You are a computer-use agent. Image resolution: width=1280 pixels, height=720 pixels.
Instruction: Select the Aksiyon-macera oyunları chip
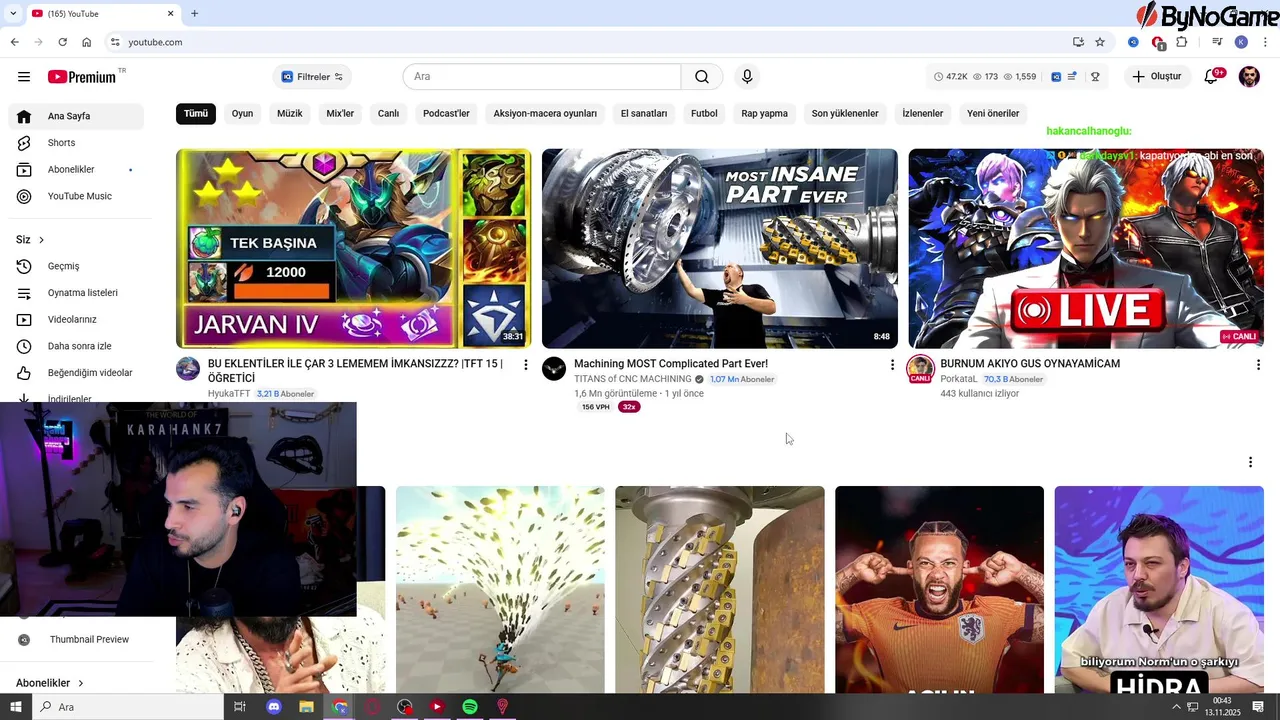(x=545, y=113)
